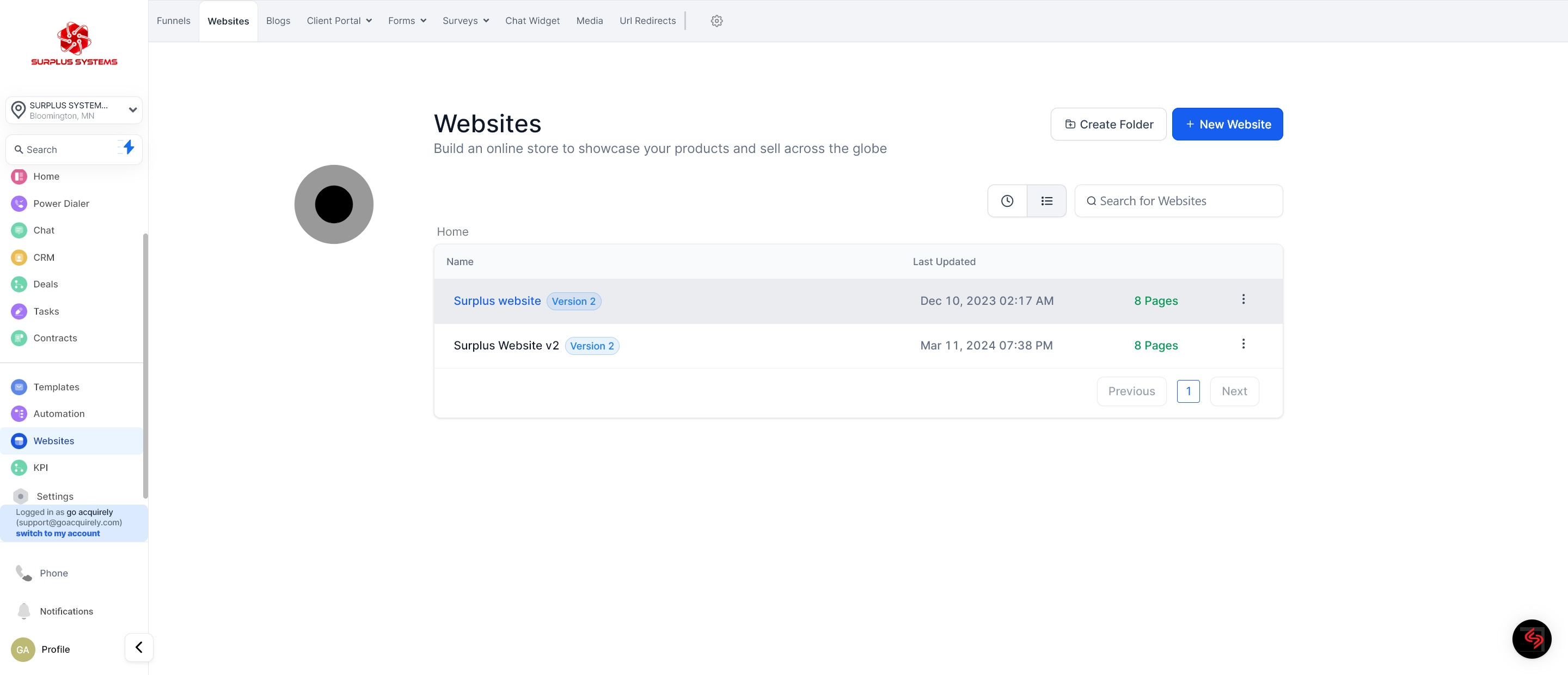Open the three-dot menu for Surplus website
The width and height of the screenshot is (1568, 675).
pos(1244,299)
